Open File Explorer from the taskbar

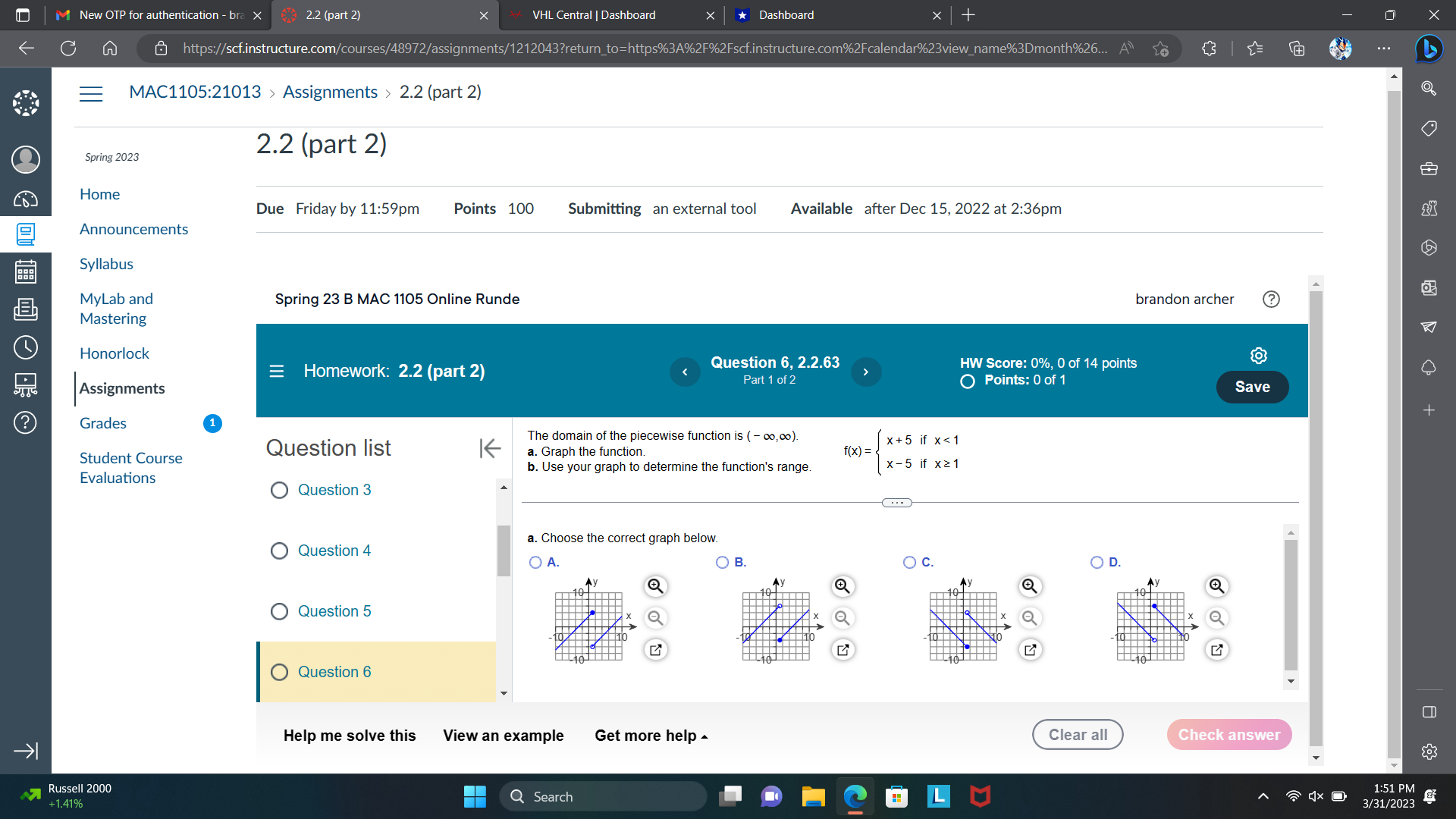(x=813, y=796)
